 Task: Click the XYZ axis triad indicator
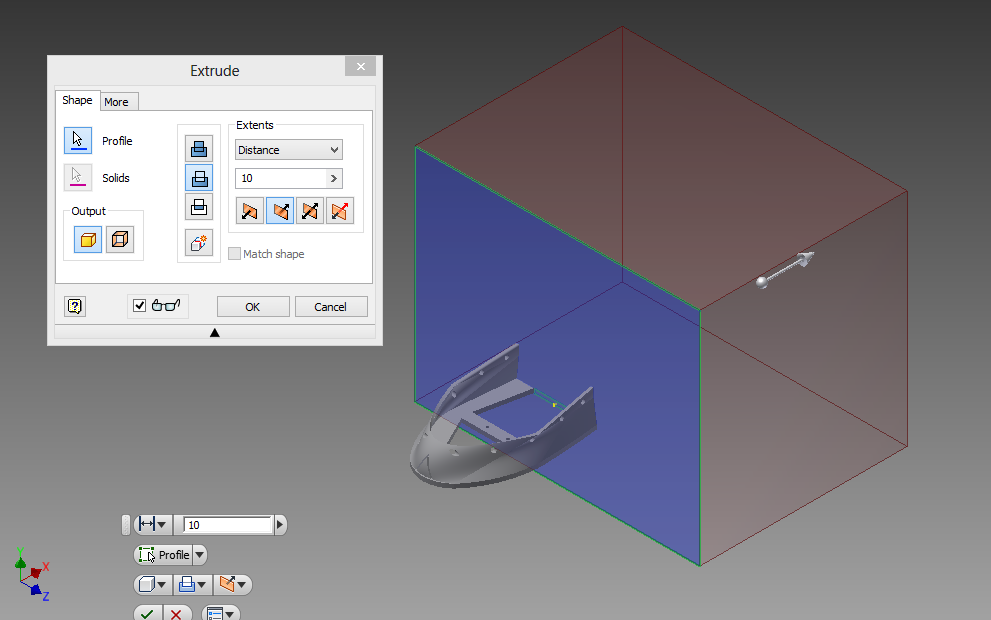32,574
